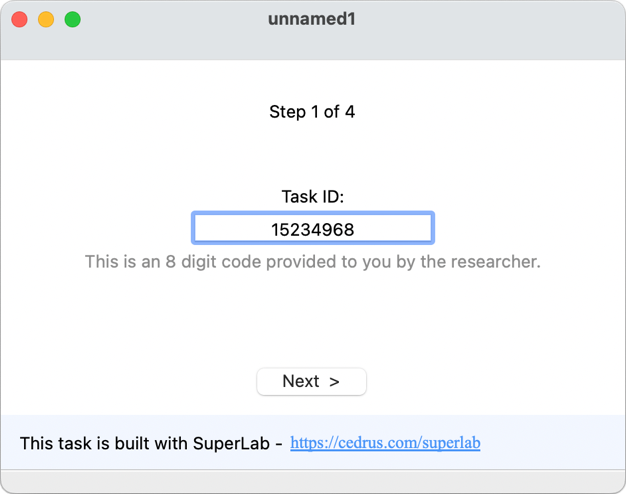Click the empty left part of Task ID box
The image size is (626, 494).
click(225, 229)
